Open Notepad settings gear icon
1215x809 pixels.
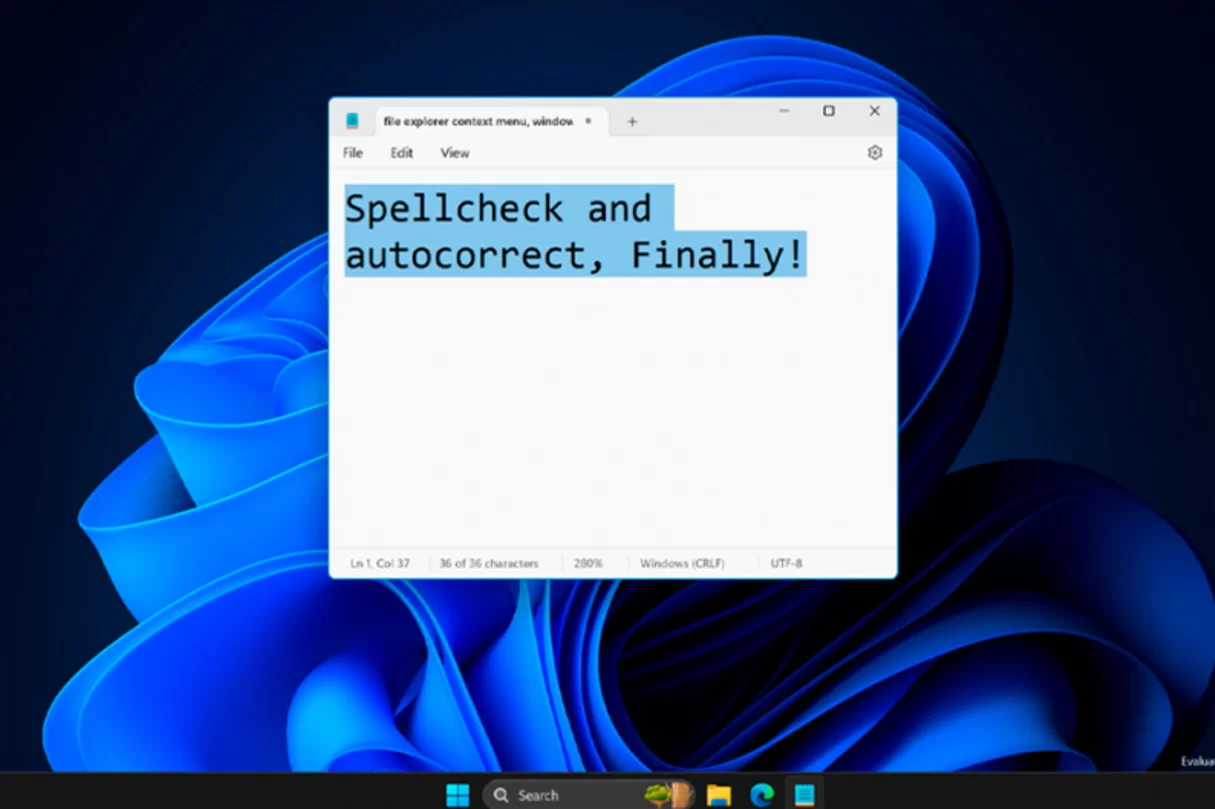(x=875, y=153)
